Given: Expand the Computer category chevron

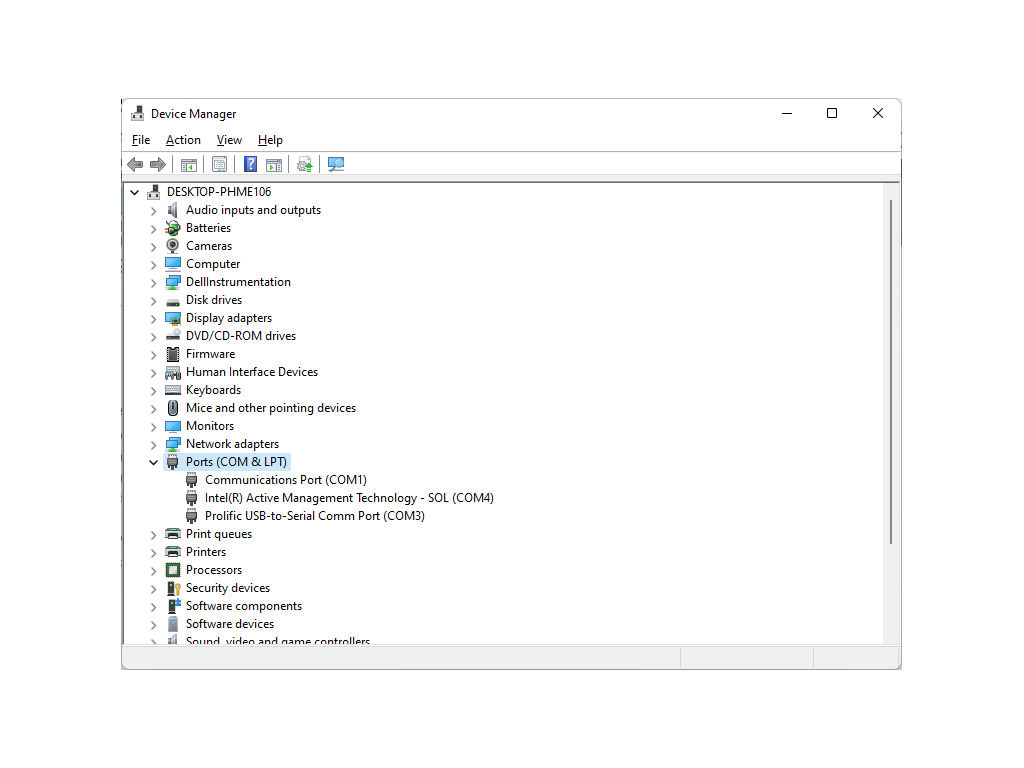Looking at the screenshot, I should 153,265.
